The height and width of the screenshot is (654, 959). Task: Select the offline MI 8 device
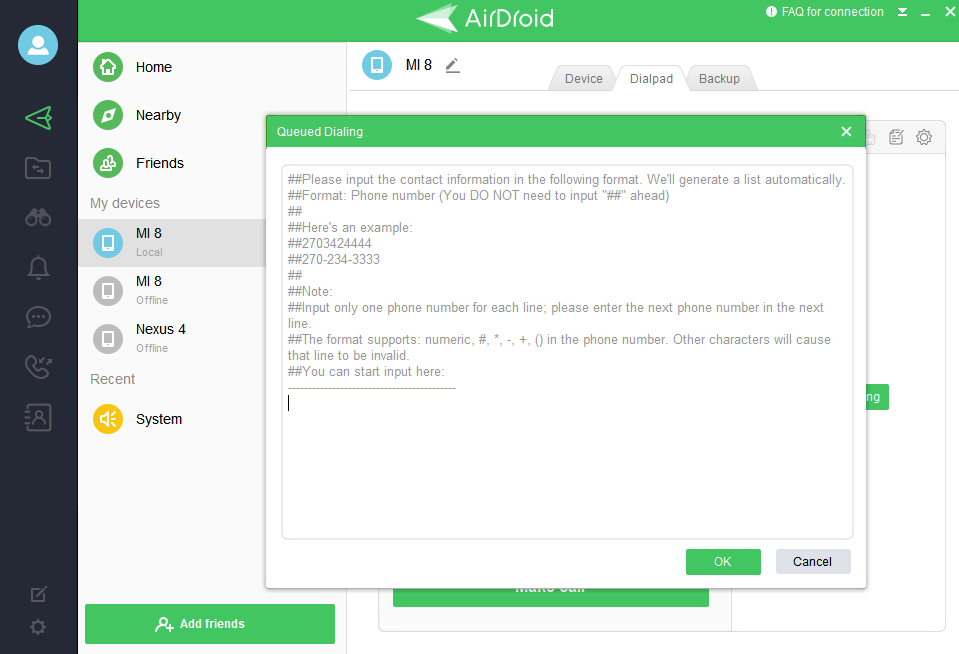(x=172, y=291)
